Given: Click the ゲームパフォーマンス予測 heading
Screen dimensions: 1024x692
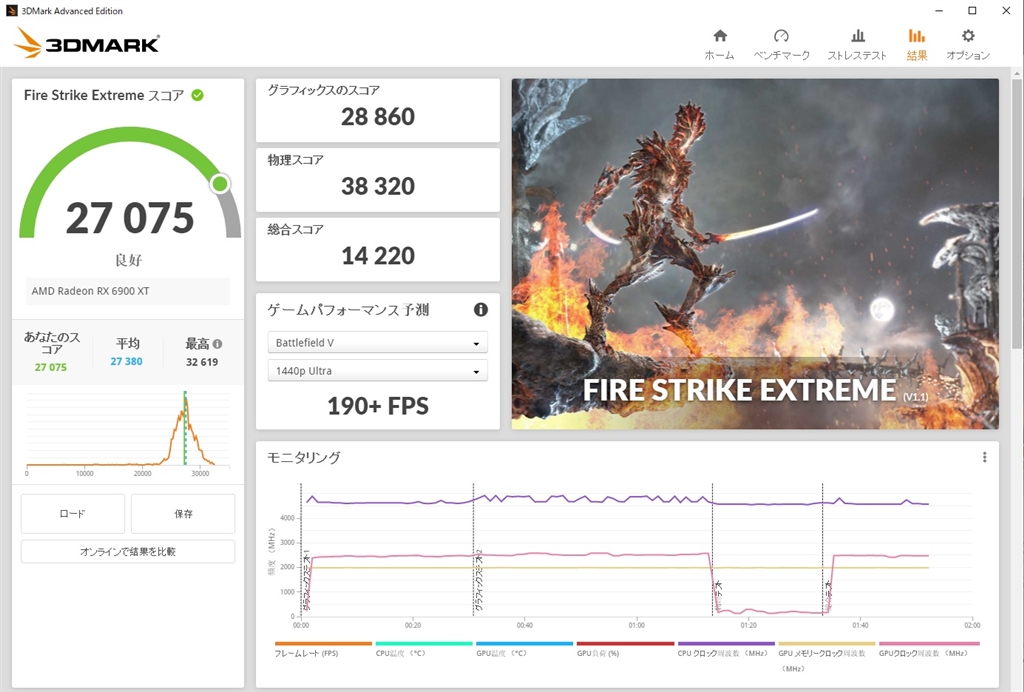Looking at the screenshot, I should (x=348, y=310).
